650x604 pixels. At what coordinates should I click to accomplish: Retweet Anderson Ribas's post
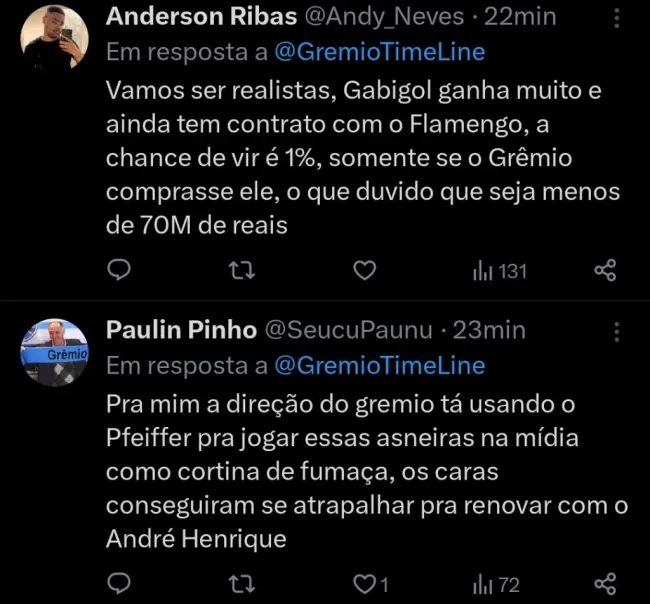tap(241, 270)
